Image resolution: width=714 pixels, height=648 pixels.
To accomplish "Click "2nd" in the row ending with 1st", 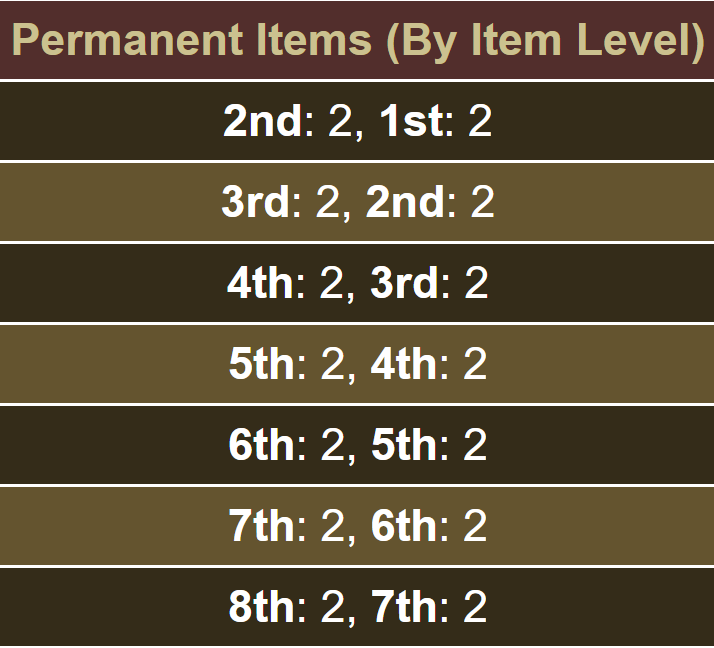I will coord(262,122).
